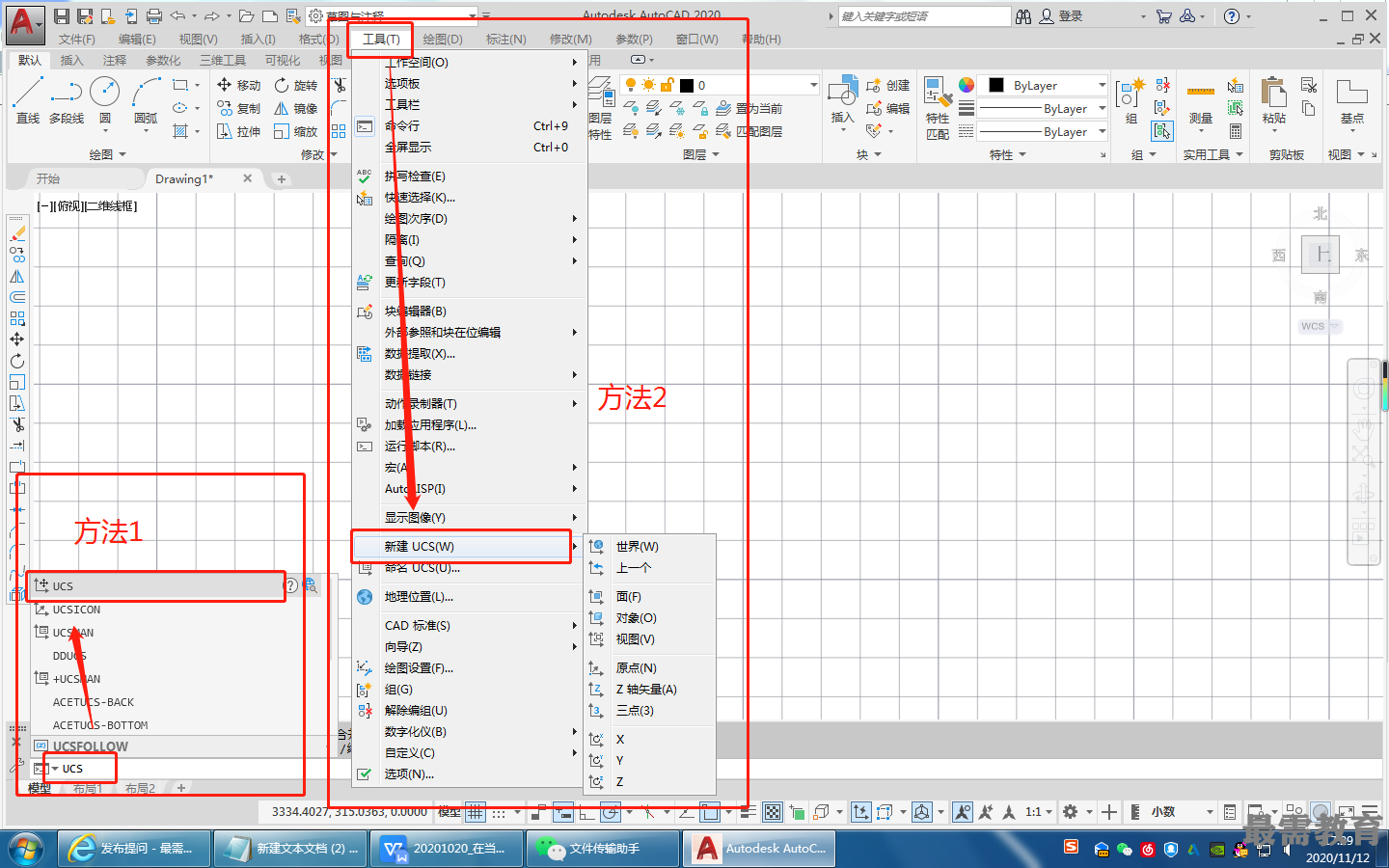Screen dimensions: 1389x868
Task: Click the shopping cart icon in title bar
Action: [1163, 16]
